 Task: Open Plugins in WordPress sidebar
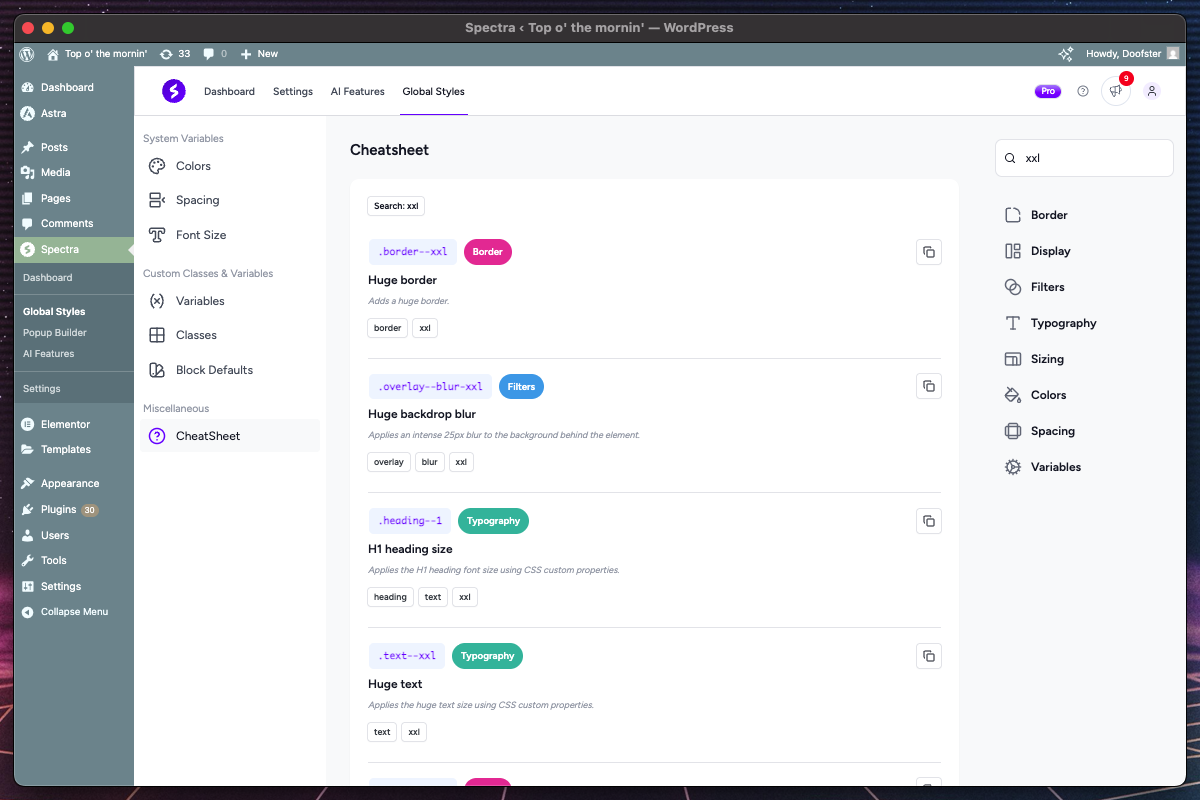click(58, 509)
